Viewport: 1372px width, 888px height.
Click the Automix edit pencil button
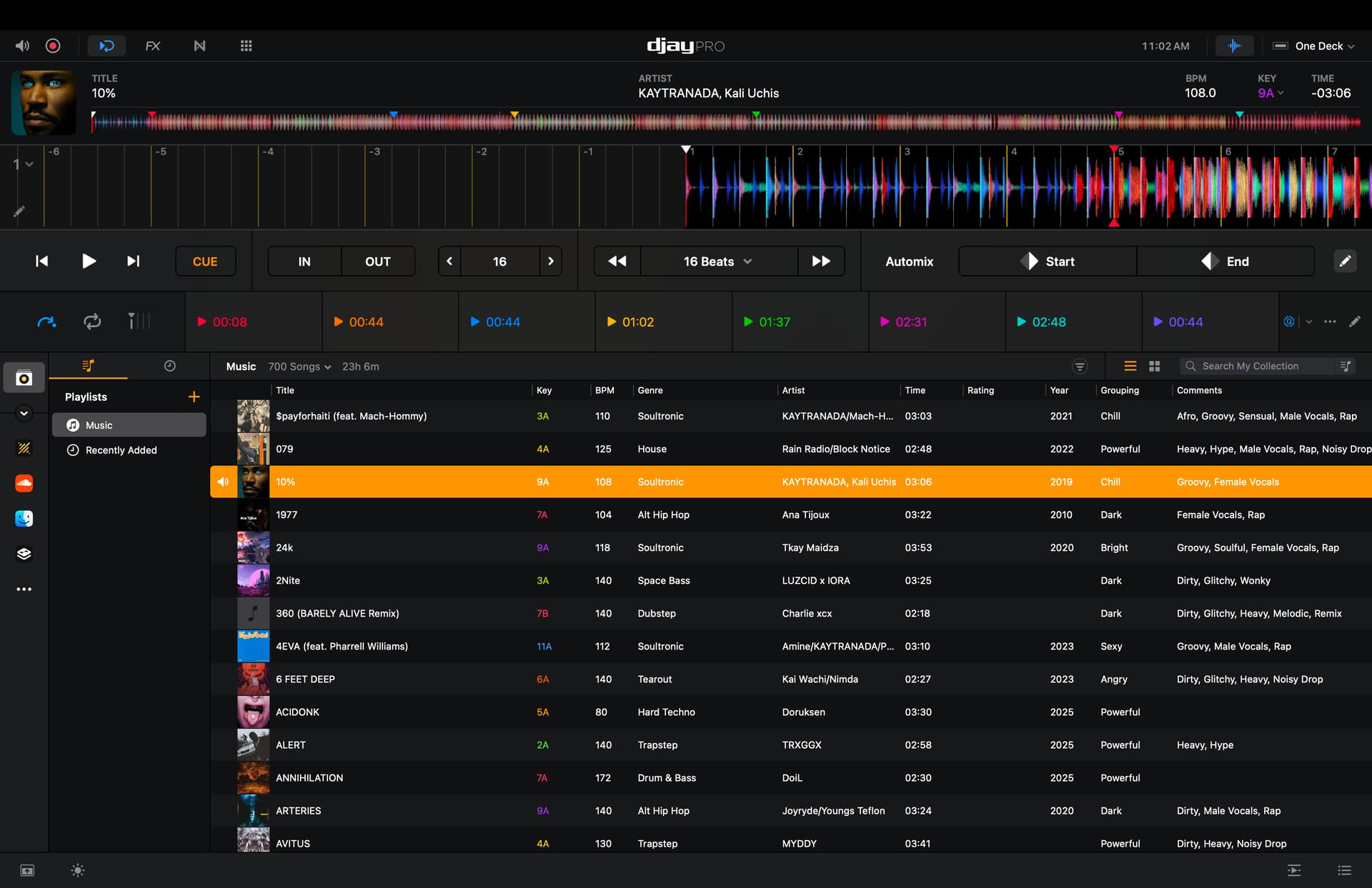coord(1345,261)
